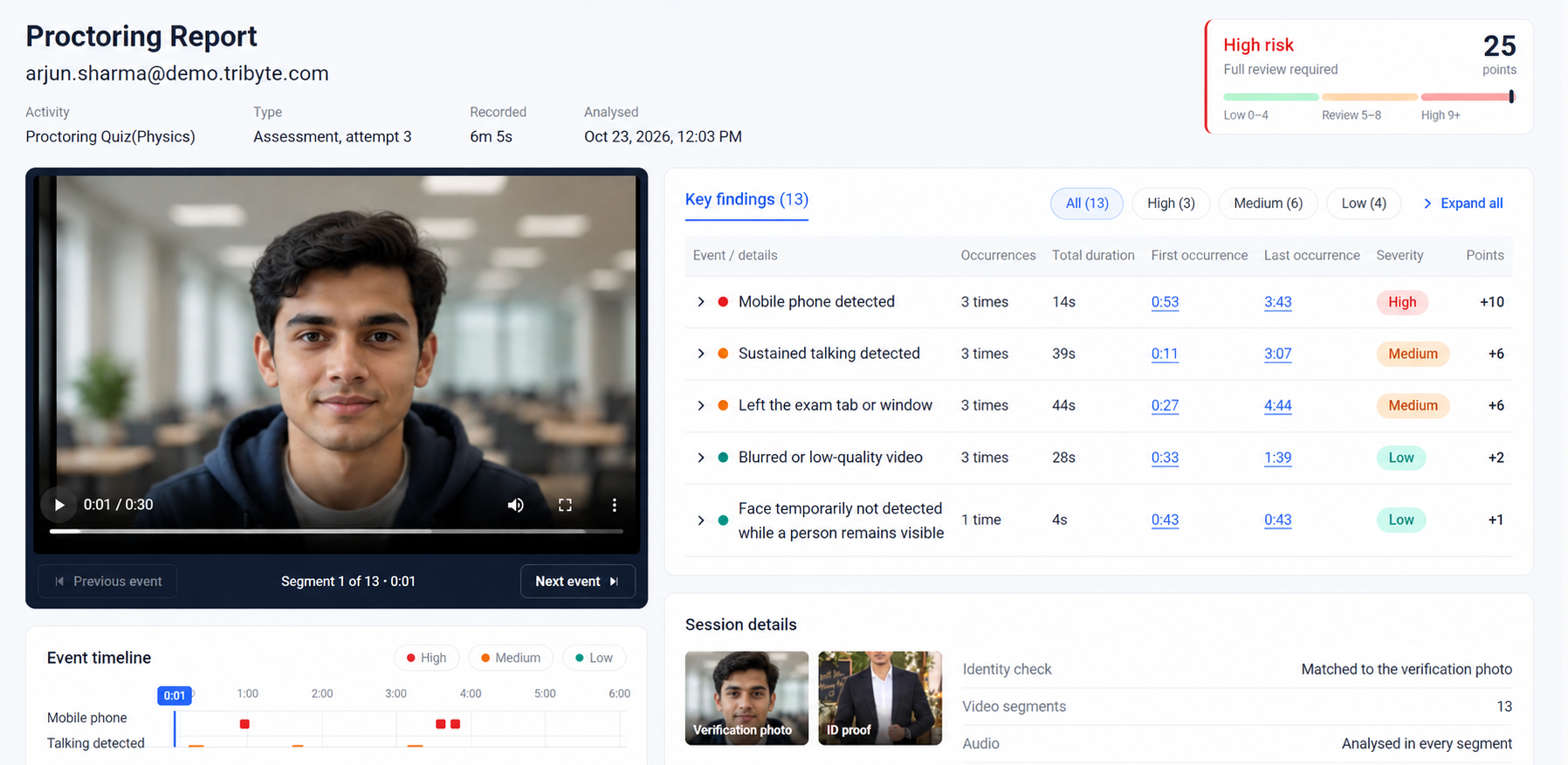Toggle Low severity in timeline legend
Viewport: 1568px width, 765px height.
594,658
